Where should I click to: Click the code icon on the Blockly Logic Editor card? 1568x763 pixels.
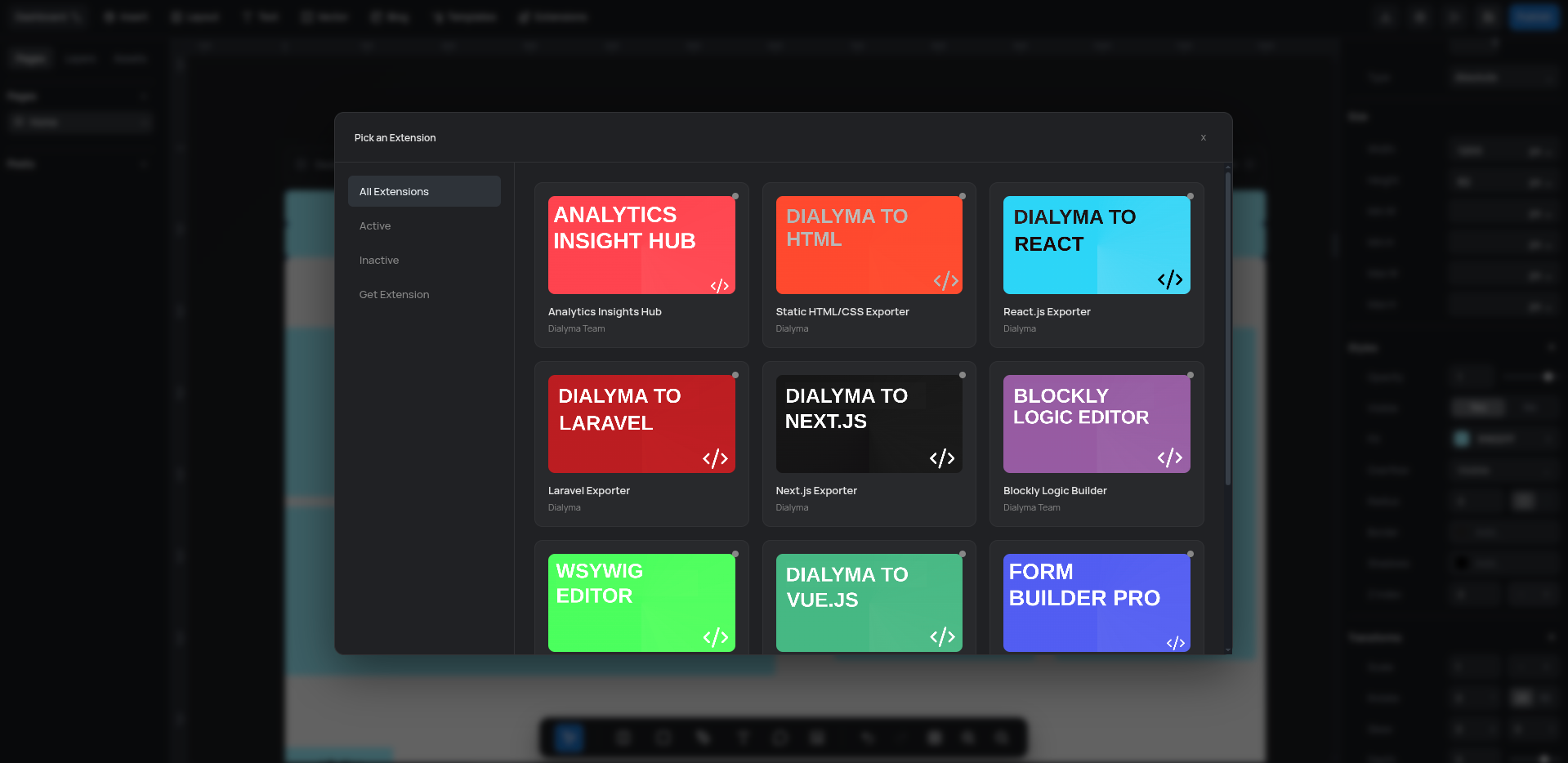tap(1170, 458)
